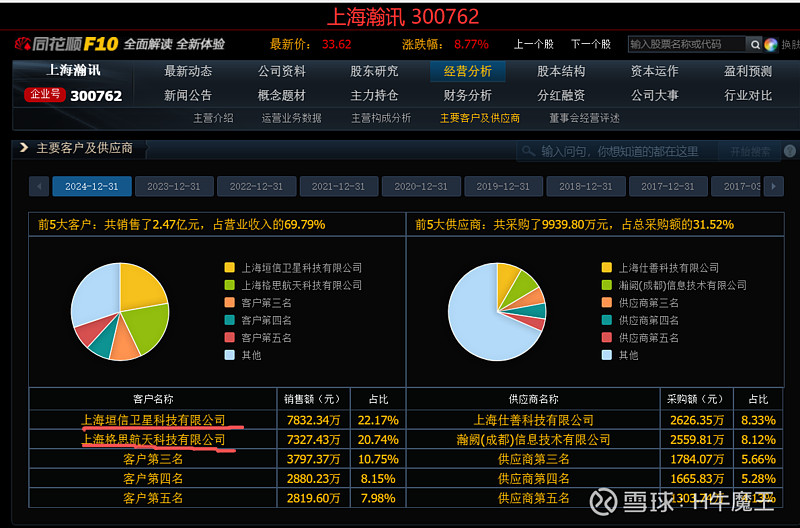Select the 2022-12-31 date tab
This screenshot has height=528, width=800.
pos(257,187)
